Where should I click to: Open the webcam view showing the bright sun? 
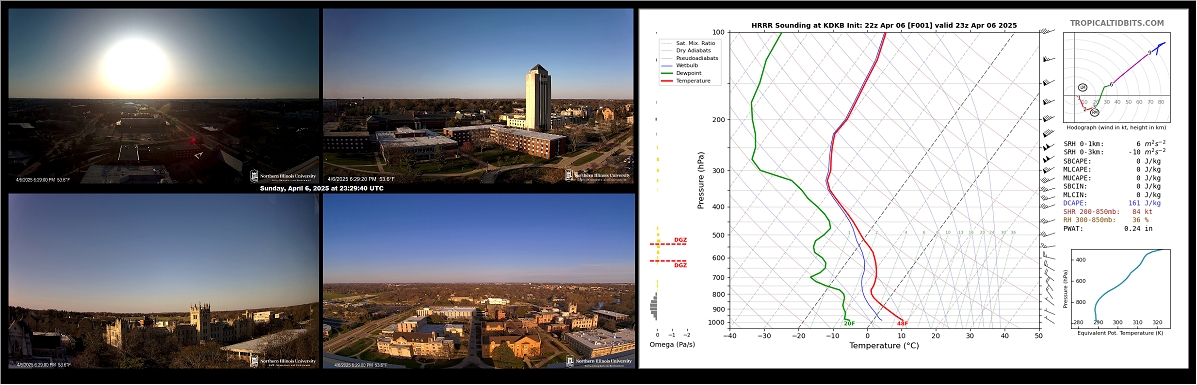(x=163, y=96)
